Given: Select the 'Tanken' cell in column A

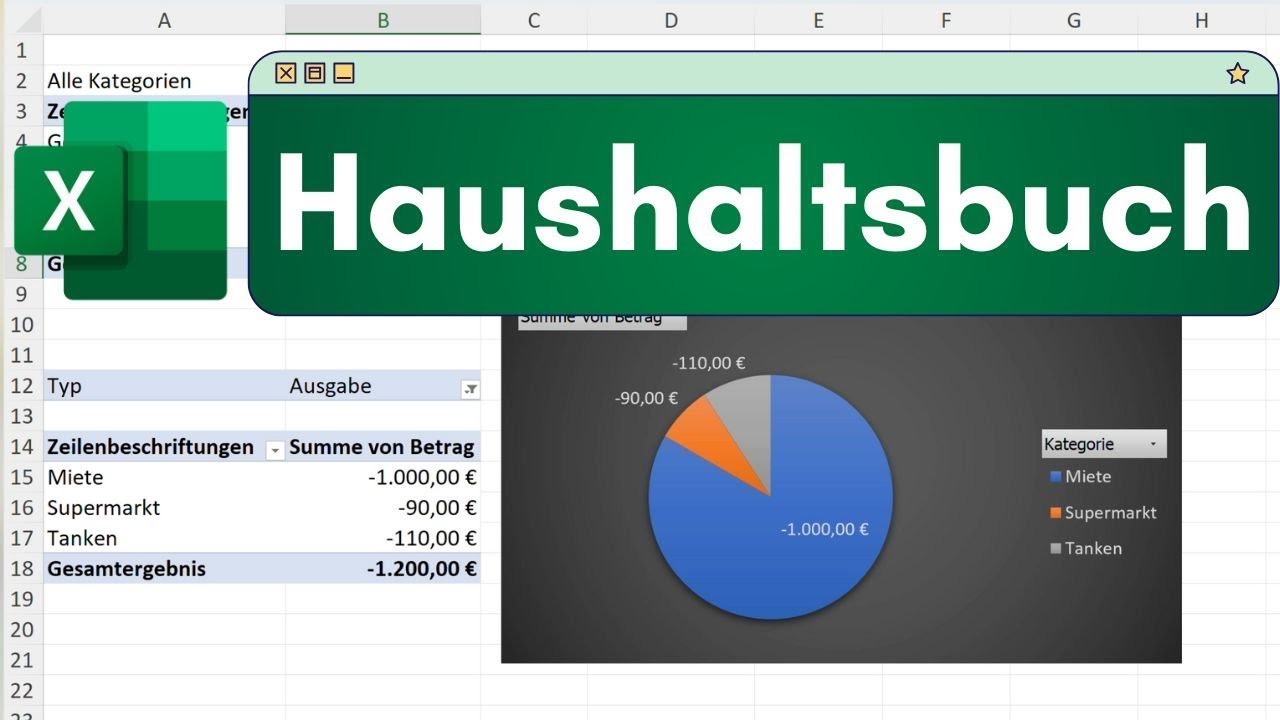Looking at the screenshot, I should tap(165, 538).
